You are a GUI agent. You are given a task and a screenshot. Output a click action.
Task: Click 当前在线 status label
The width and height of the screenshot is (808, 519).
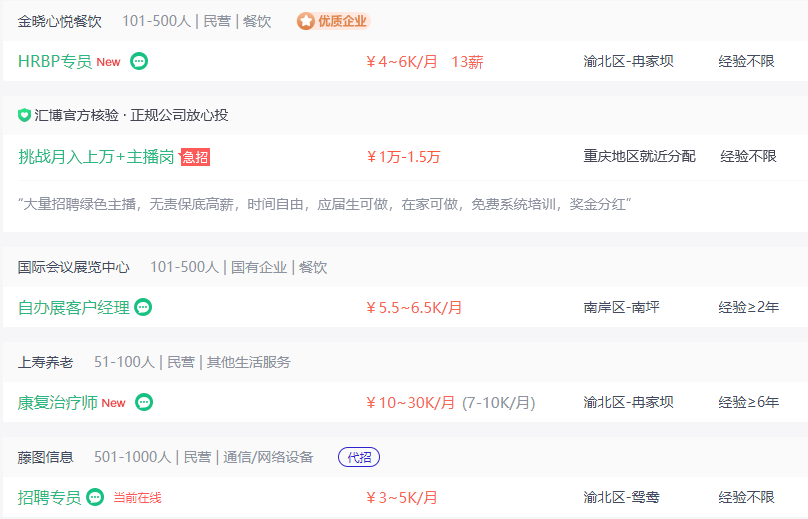point(138,498)
